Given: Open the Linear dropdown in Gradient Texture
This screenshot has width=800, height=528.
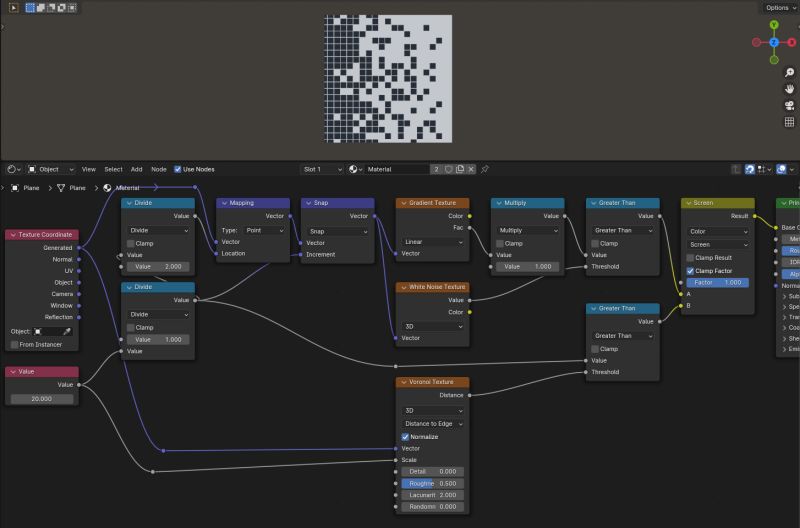Looking at the screenshot, I should 433,242.
